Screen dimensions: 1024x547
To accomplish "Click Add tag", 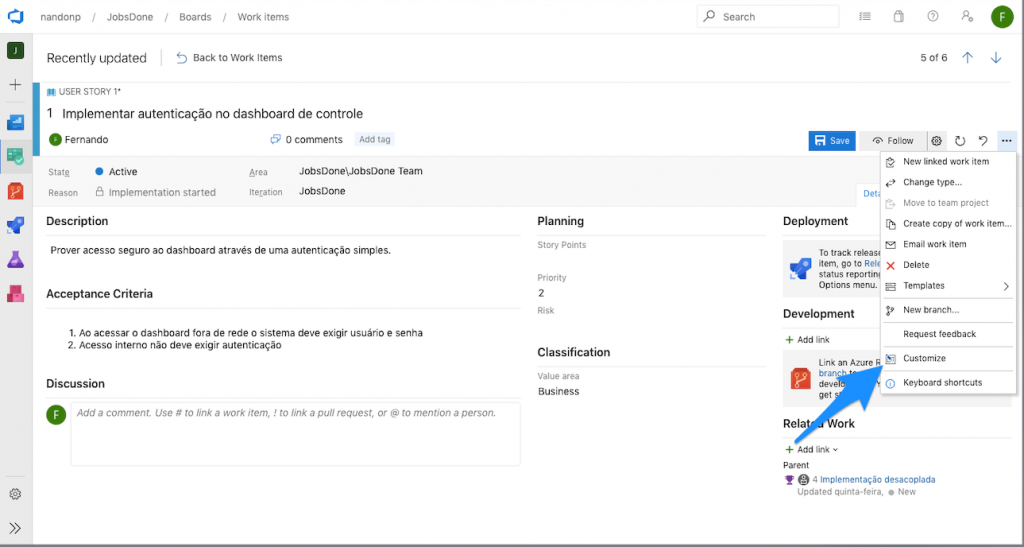I will coord(375,139).
